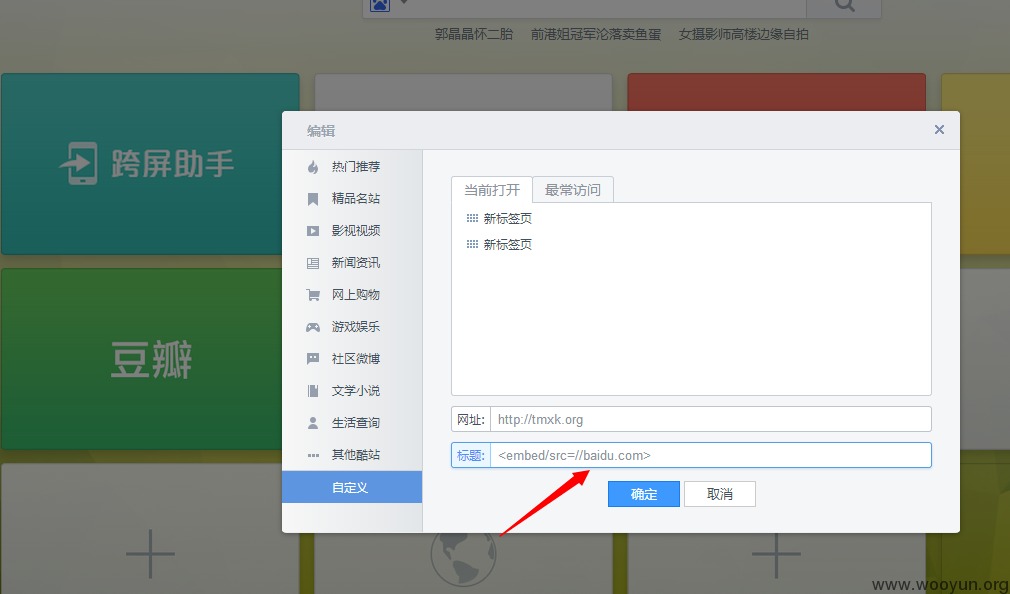The height and width of the screenshot is (594, 1010).
Task: Click the bookmark icon beside 精品名站
Action: (313, 199)
